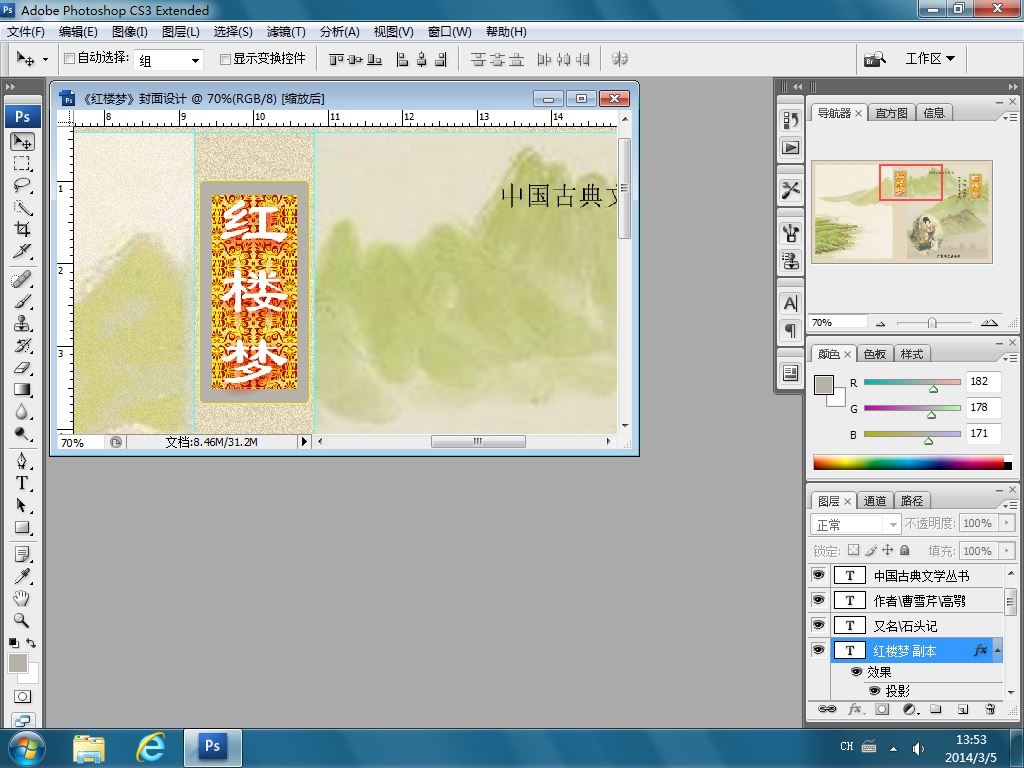Toggle the lock all padlock icon
The height and width of the screenshot is (768, 1024).
904,550
